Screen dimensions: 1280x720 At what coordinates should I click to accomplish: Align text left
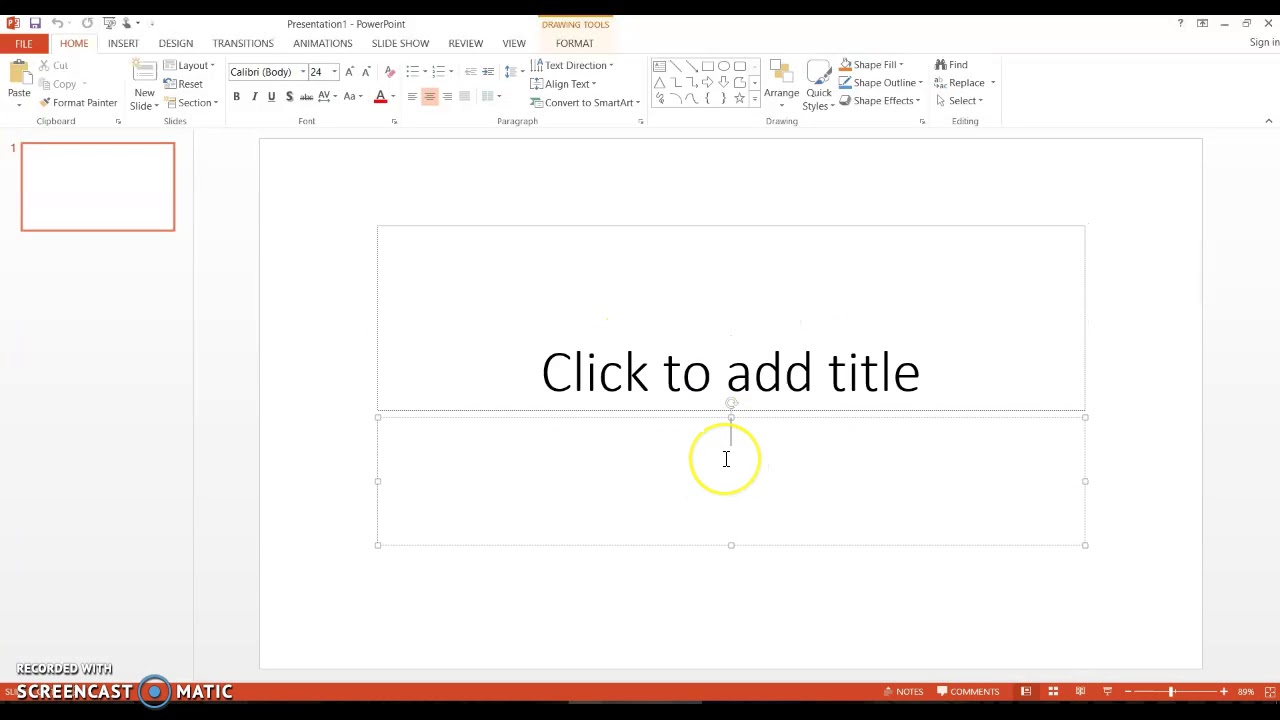pos(412,97)
